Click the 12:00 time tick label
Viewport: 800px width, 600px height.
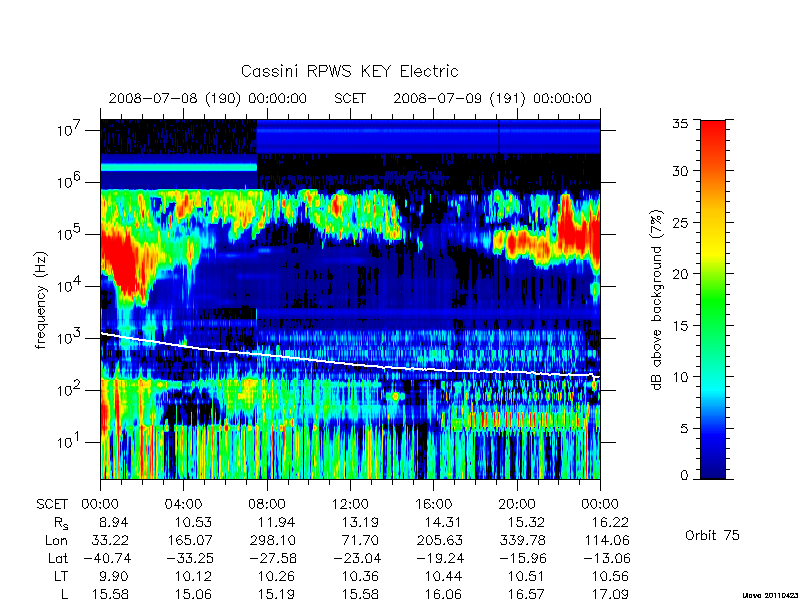350,505
